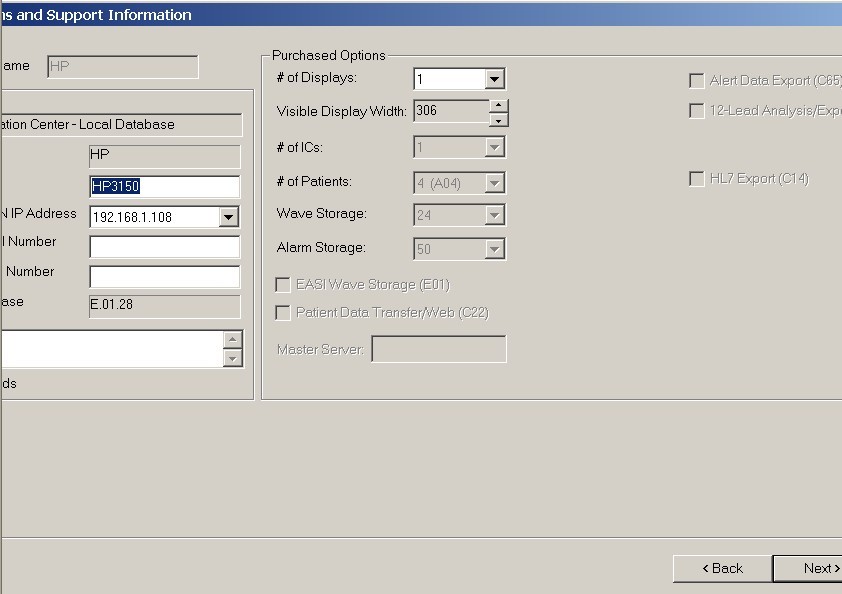Decrease Visible Display Width with down arrow
The height and width of the screenshot is (594, 842).
[x=498, y=120]
